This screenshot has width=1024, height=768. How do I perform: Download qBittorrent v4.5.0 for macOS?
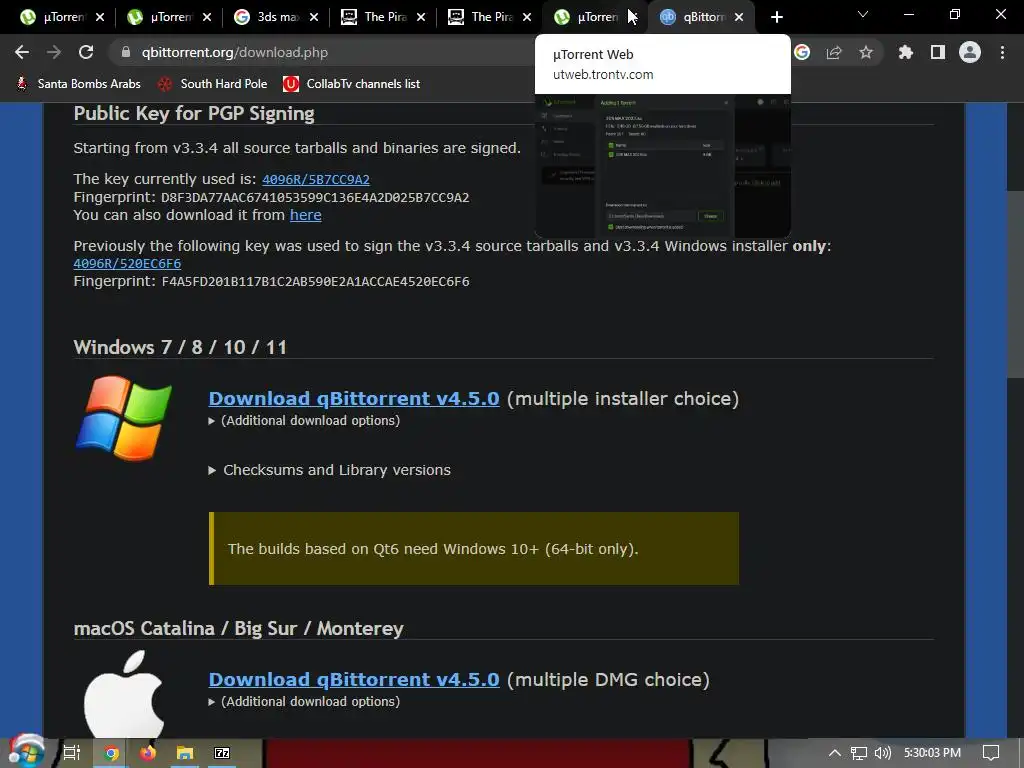(354, 679)
